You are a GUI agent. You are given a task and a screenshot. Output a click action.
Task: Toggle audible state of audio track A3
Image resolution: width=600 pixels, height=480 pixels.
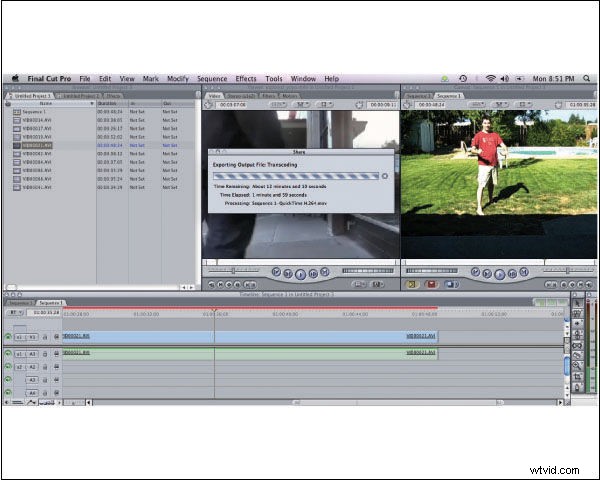click(x=8, y=380)
